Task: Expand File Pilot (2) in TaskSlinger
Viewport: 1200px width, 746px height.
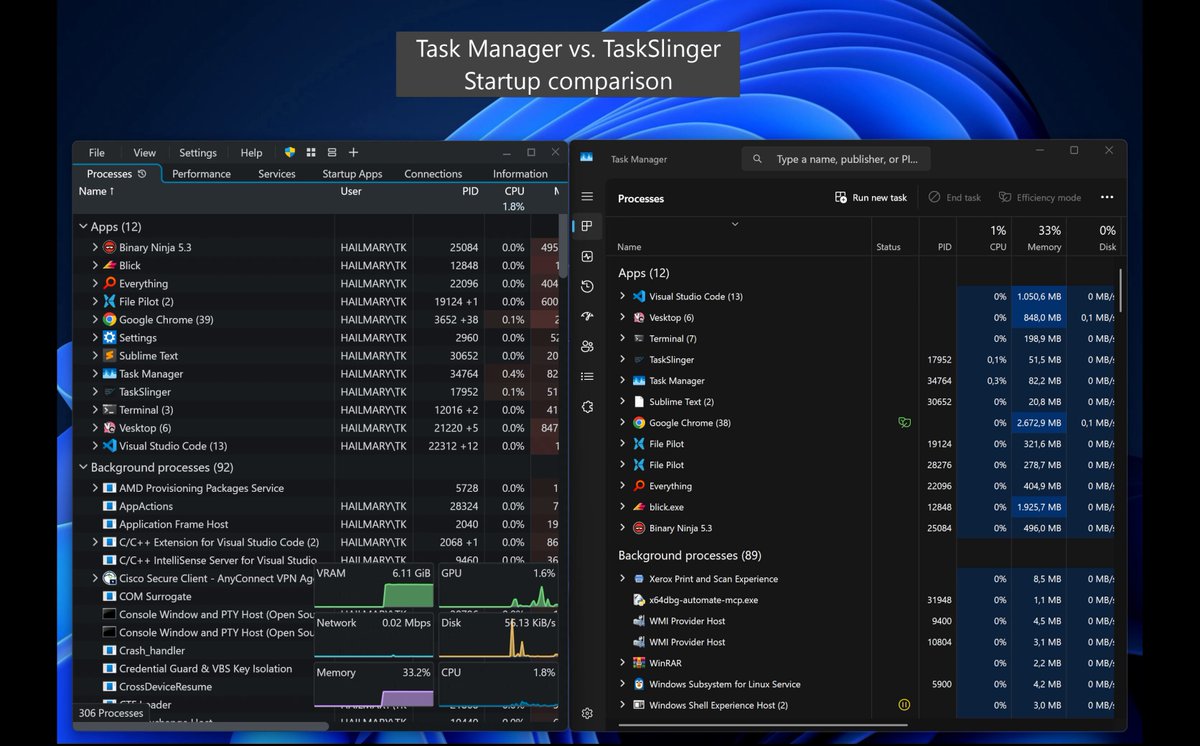Action: (96, 301)
